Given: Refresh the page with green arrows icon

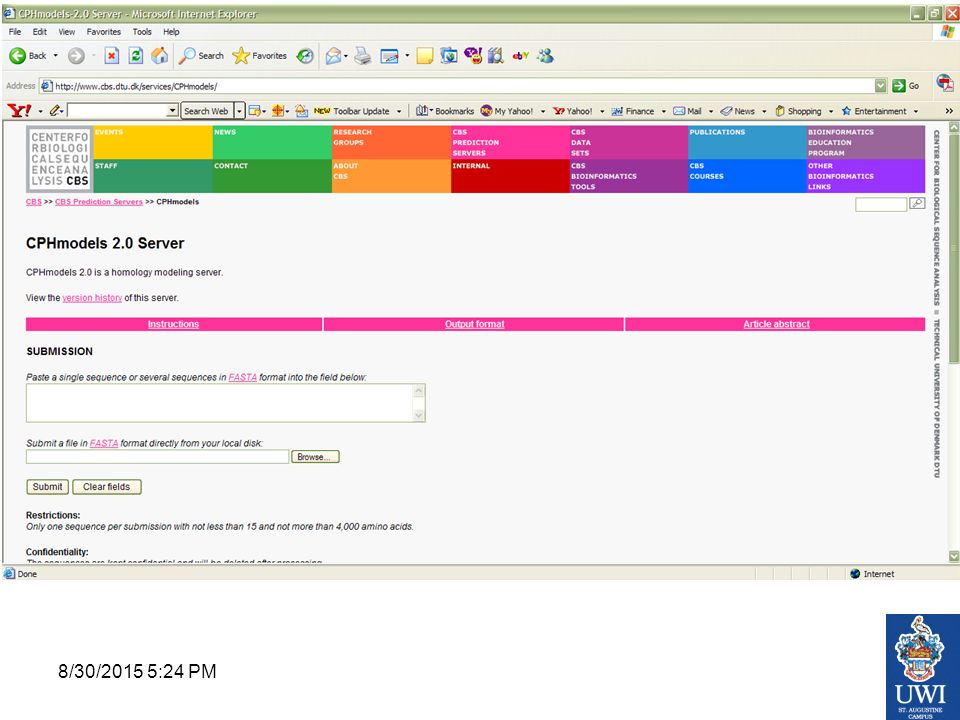Looking at the screenshot, I should coord(136,56).
